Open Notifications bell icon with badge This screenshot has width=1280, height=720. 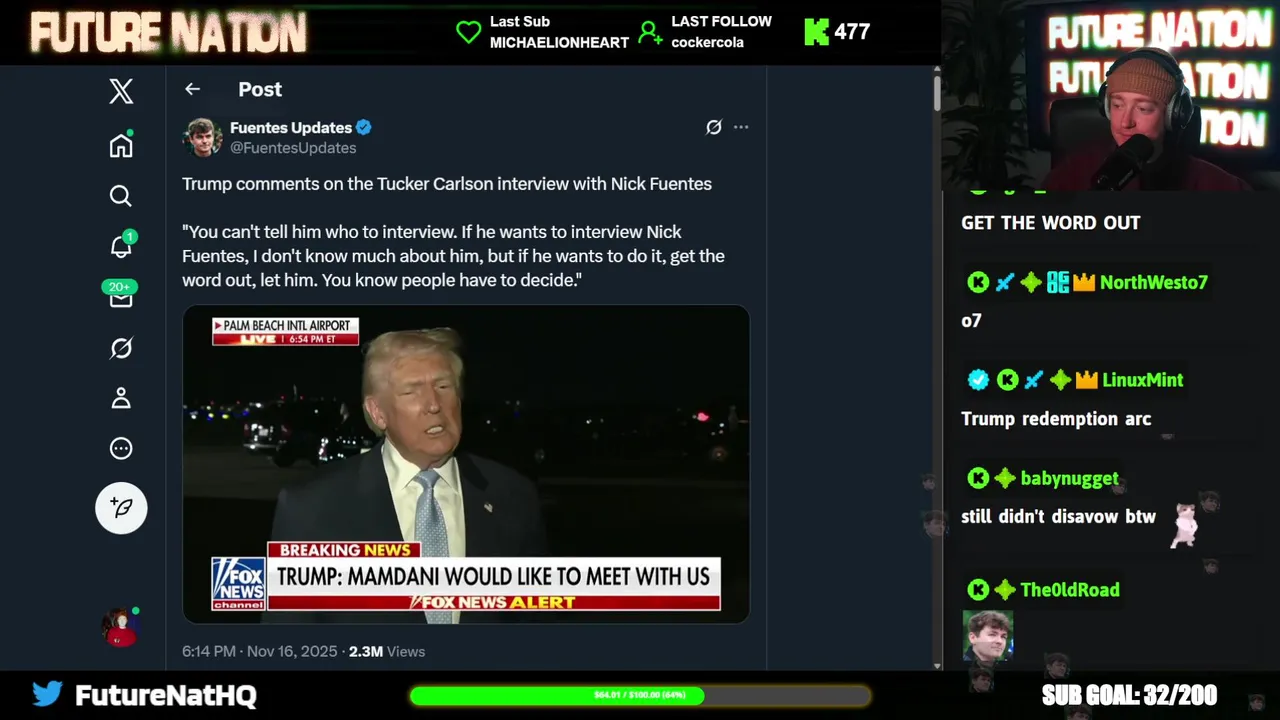[x=121, y=245]
